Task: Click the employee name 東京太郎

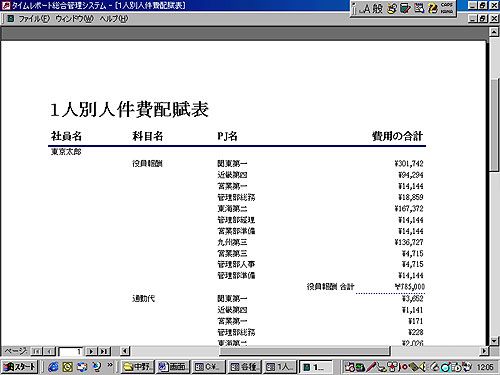Action: [66, 152]
